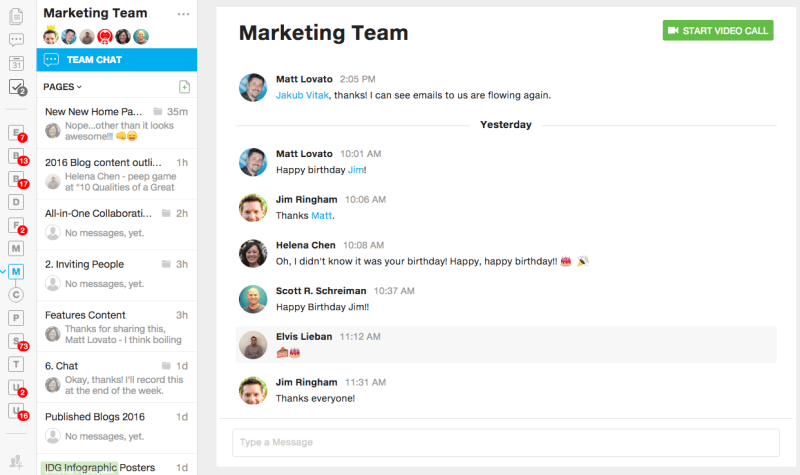Click the Type a Message field
The image size is (800, 475).
click(x=505, y=442)
